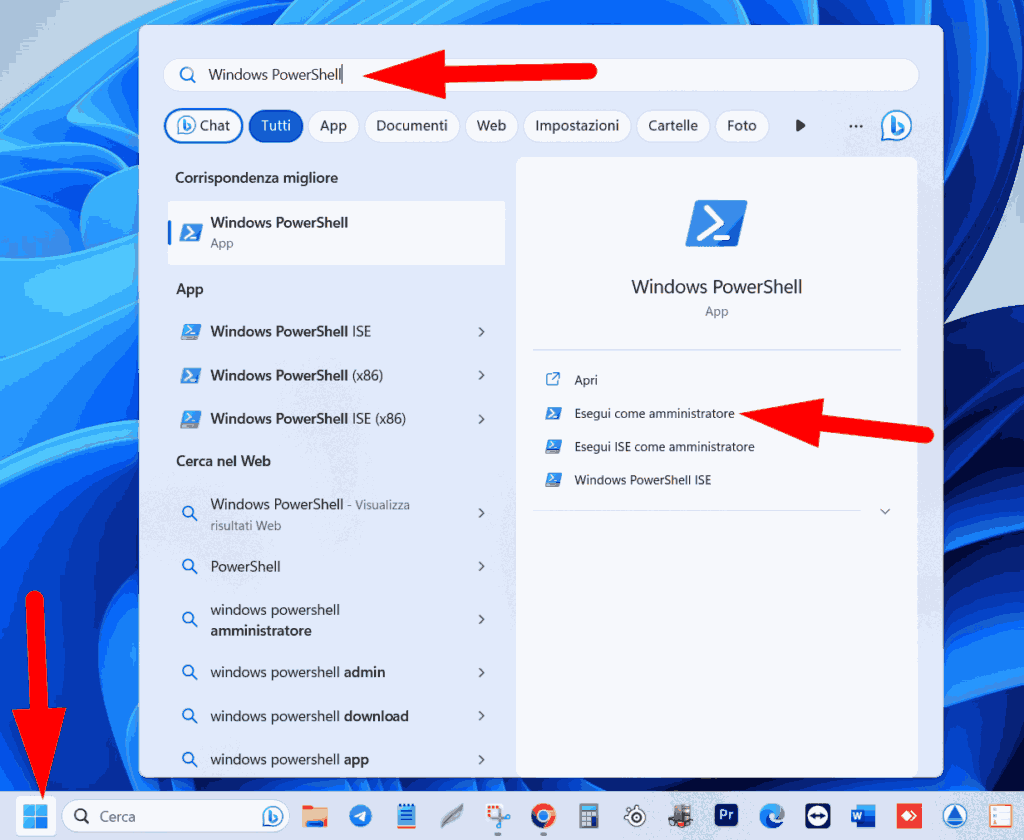
Task: Click the Apri open-external icon
Action: tap(552, 380)
